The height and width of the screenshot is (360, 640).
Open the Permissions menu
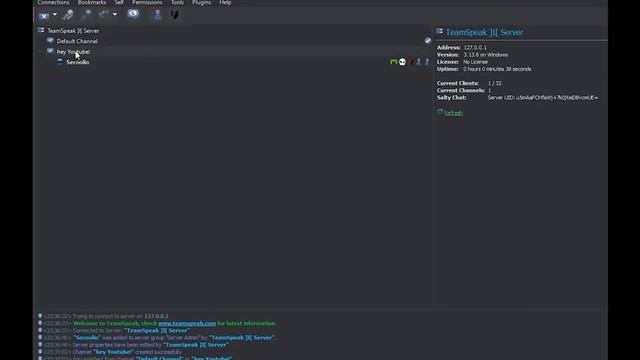147,2
